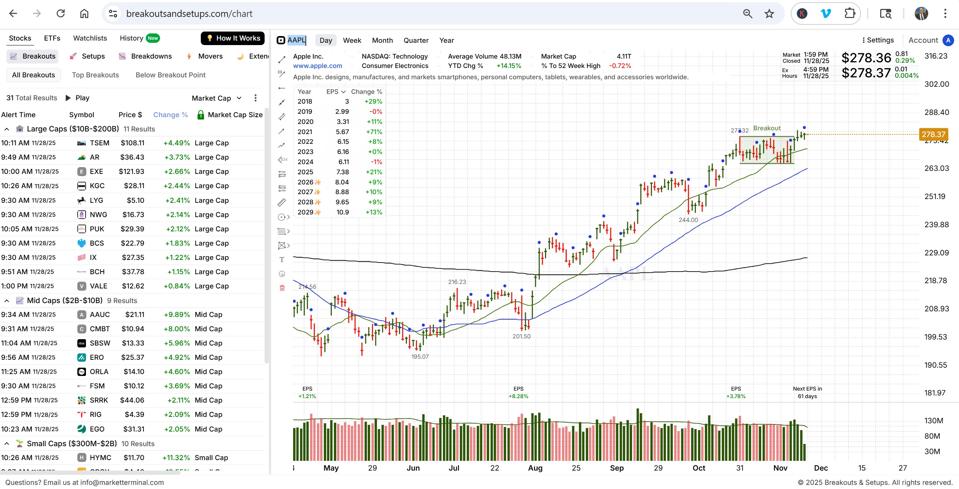Select the Below Breakout Point filter

coord(170,75)
